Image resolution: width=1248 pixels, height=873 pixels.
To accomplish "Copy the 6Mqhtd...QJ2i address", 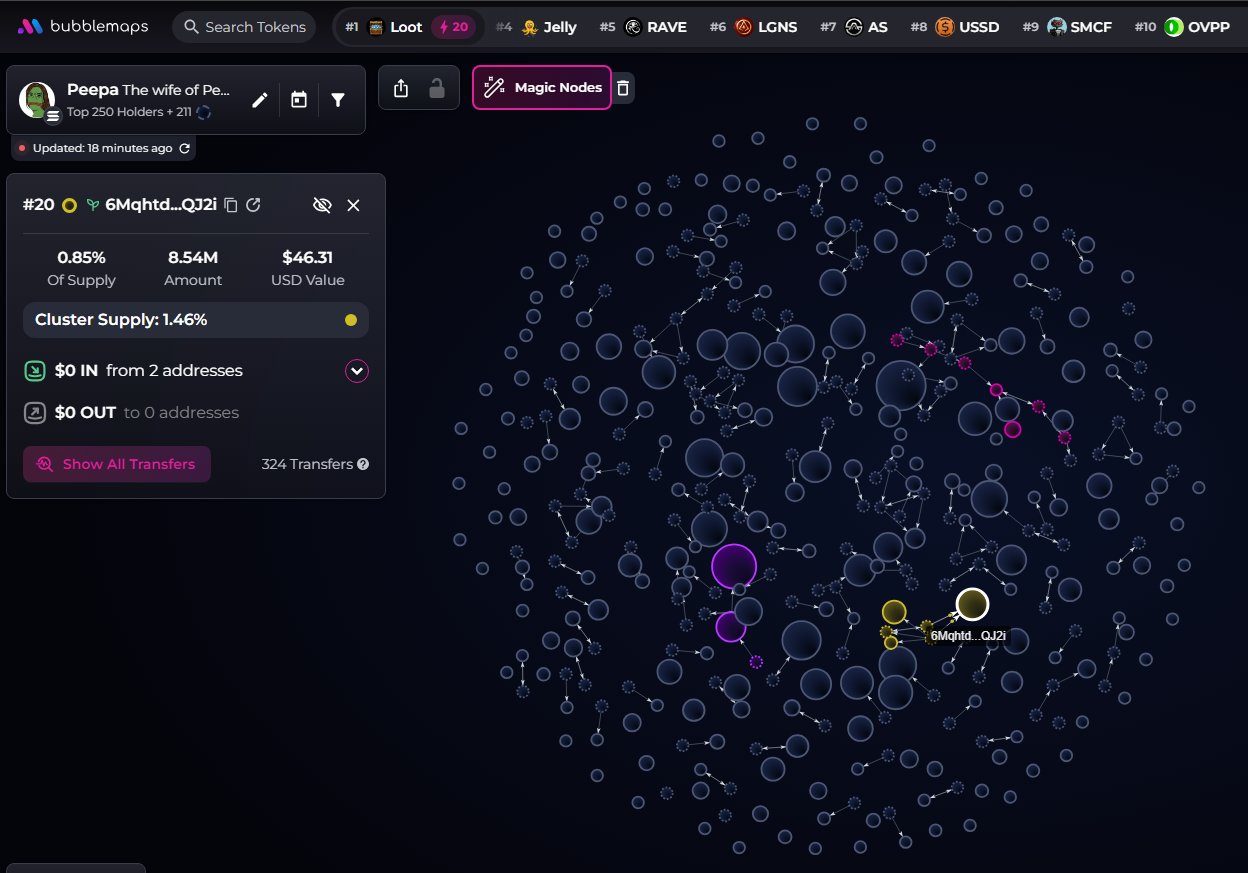I will click(x=231, y=205).
